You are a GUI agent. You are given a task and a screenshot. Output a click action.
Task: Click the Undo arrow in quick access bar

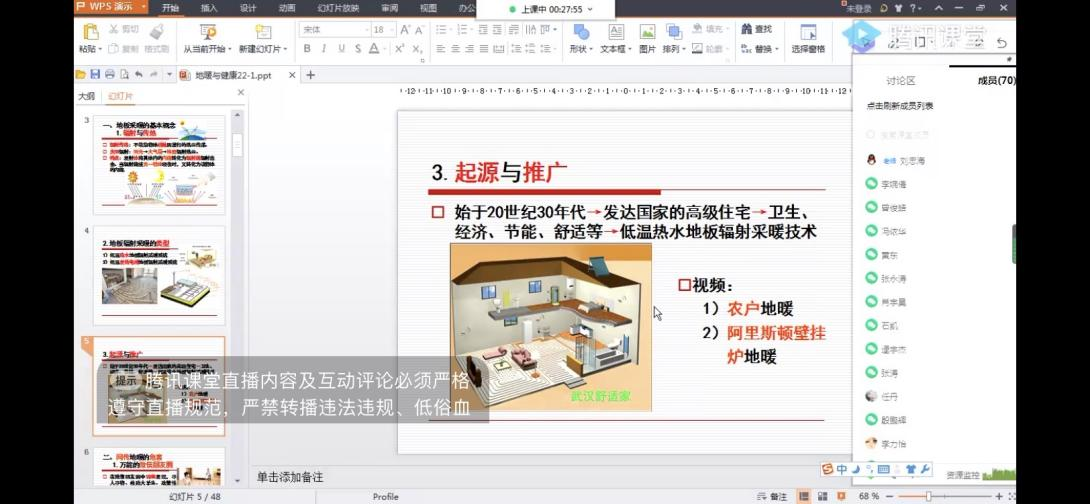(x=138, y=75)
